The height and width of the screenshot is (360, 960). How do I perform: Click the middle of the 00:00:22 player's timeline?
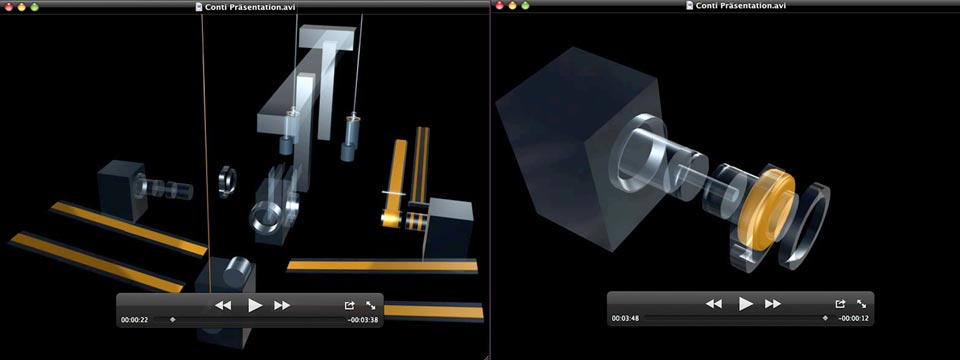[247, 319]
